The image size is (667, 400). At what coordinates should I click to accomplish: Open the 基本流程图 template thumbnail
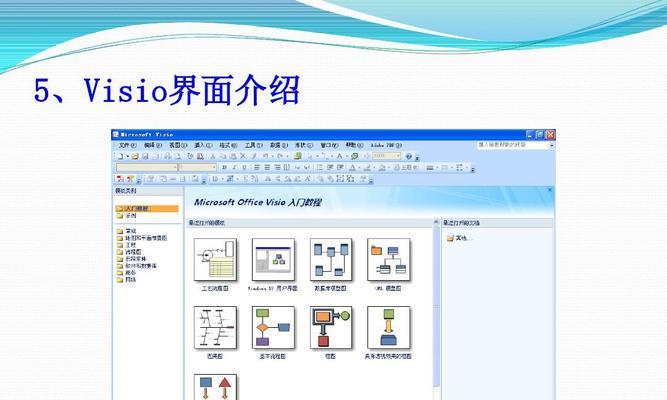click(273, 328)
